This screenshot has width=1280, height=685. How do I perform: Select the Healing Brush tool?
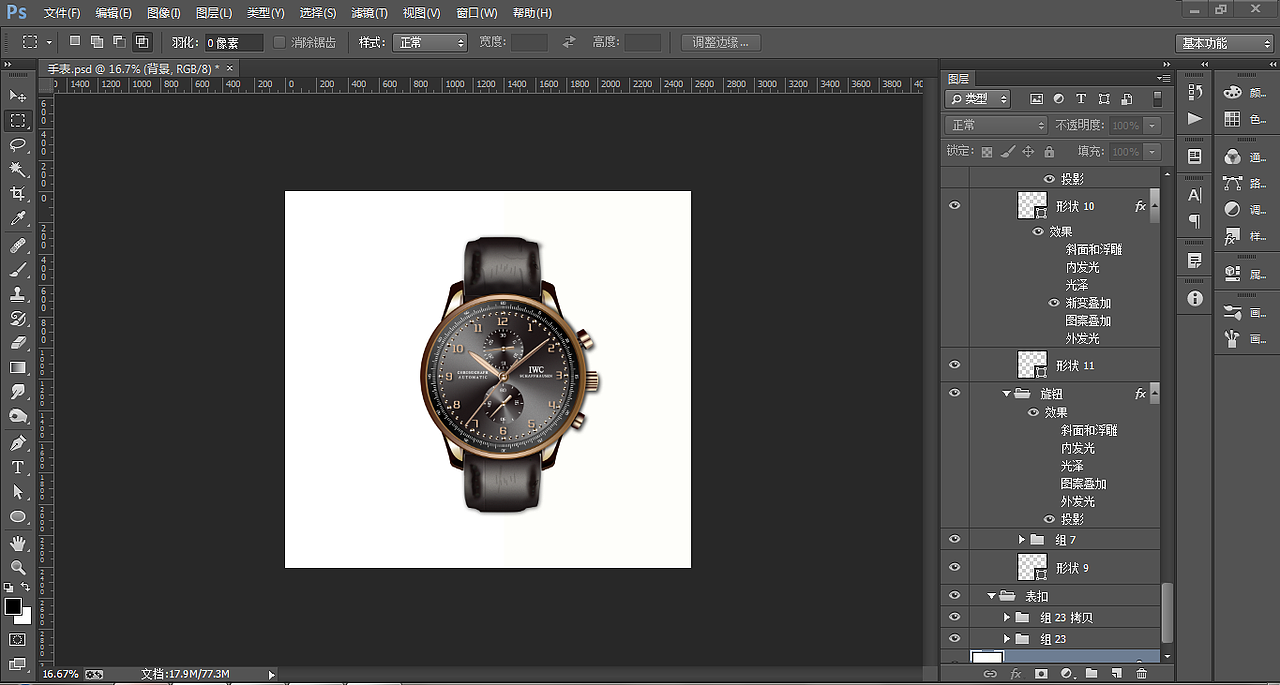(18, 246)
